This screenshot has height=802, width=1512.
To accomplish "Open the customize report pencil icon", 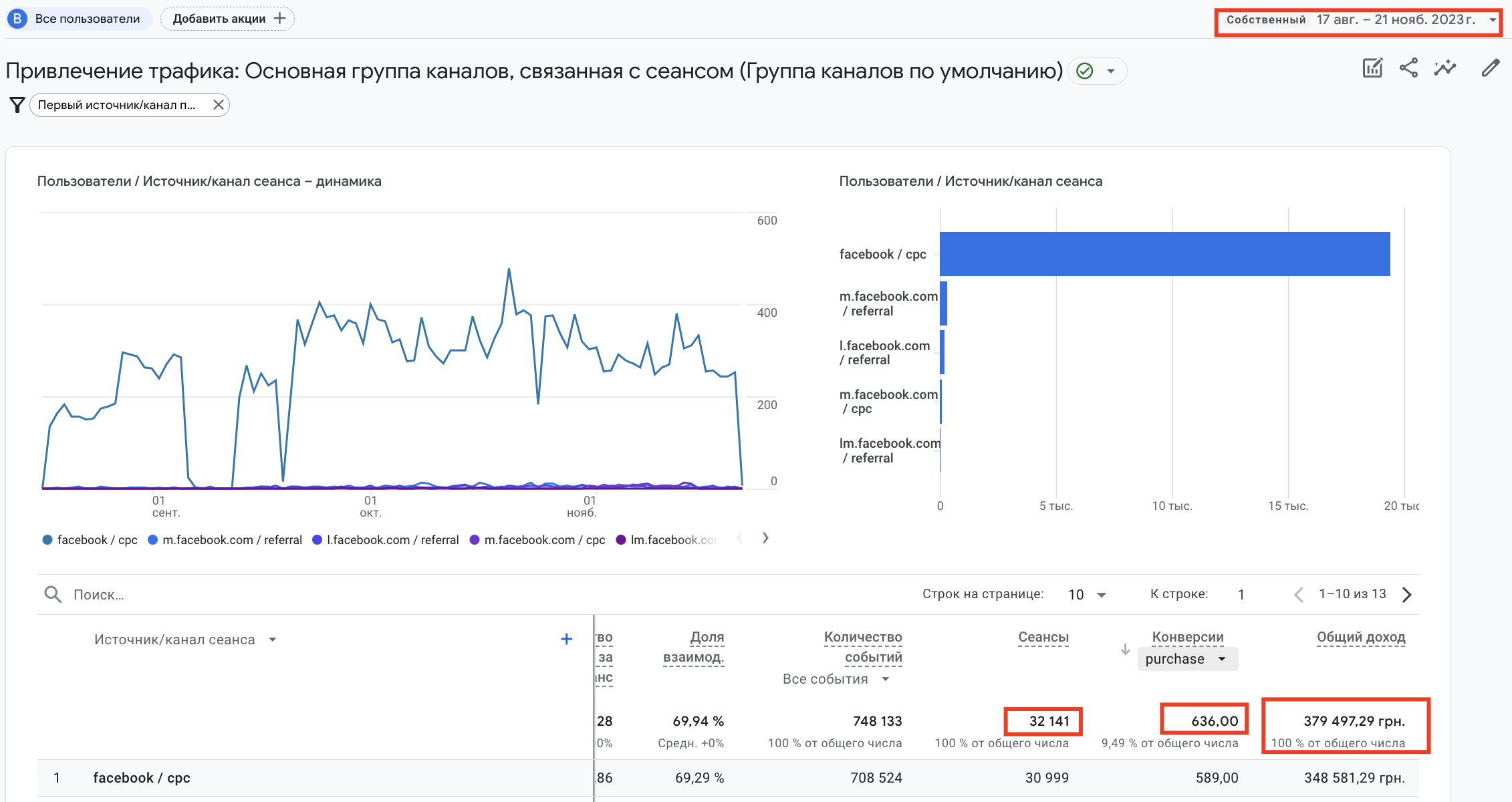I will (1491, 68).
